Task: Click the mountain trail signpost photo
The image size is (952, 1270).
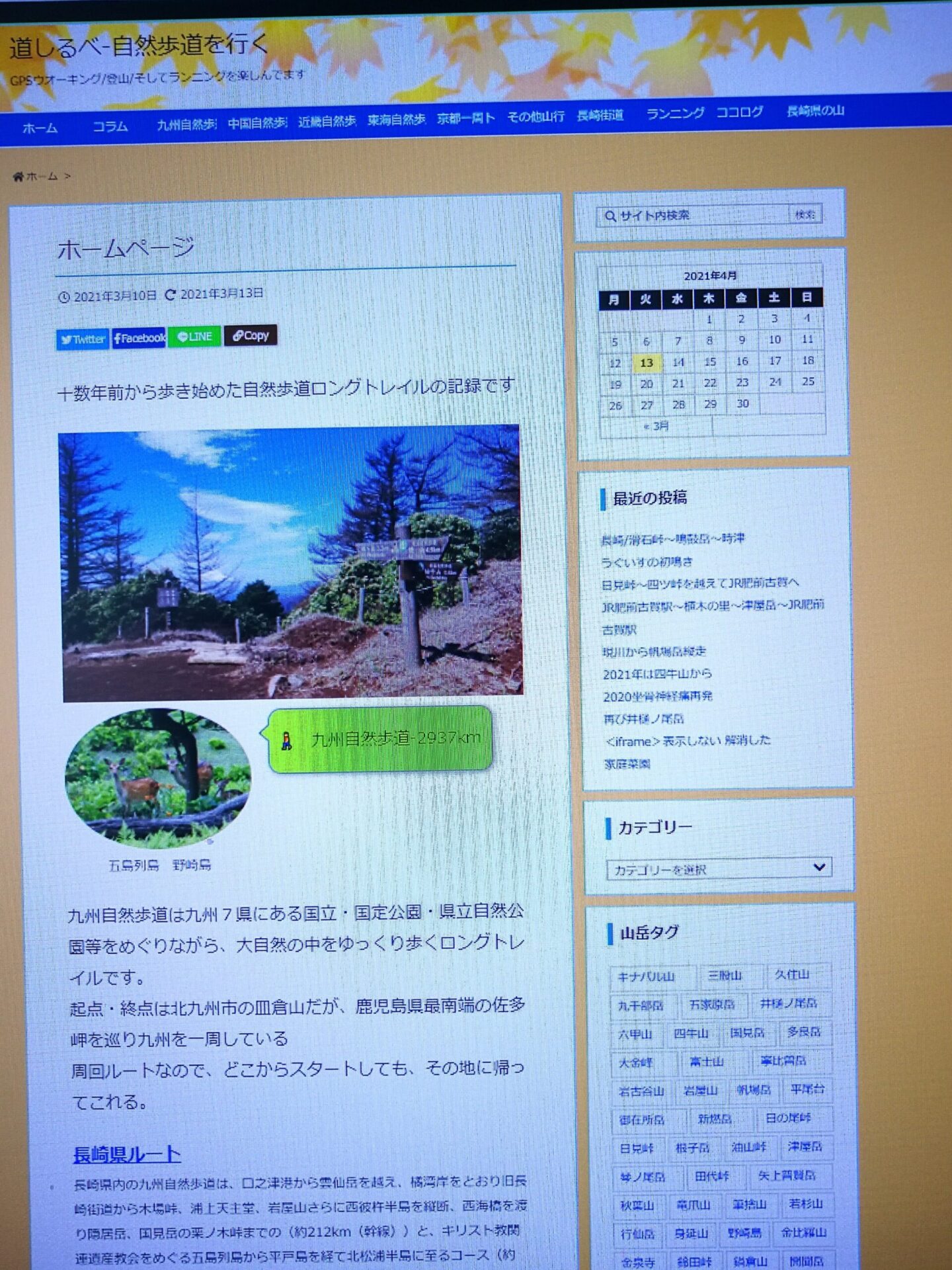Action: pyautogui.click(x=291, y=562)
